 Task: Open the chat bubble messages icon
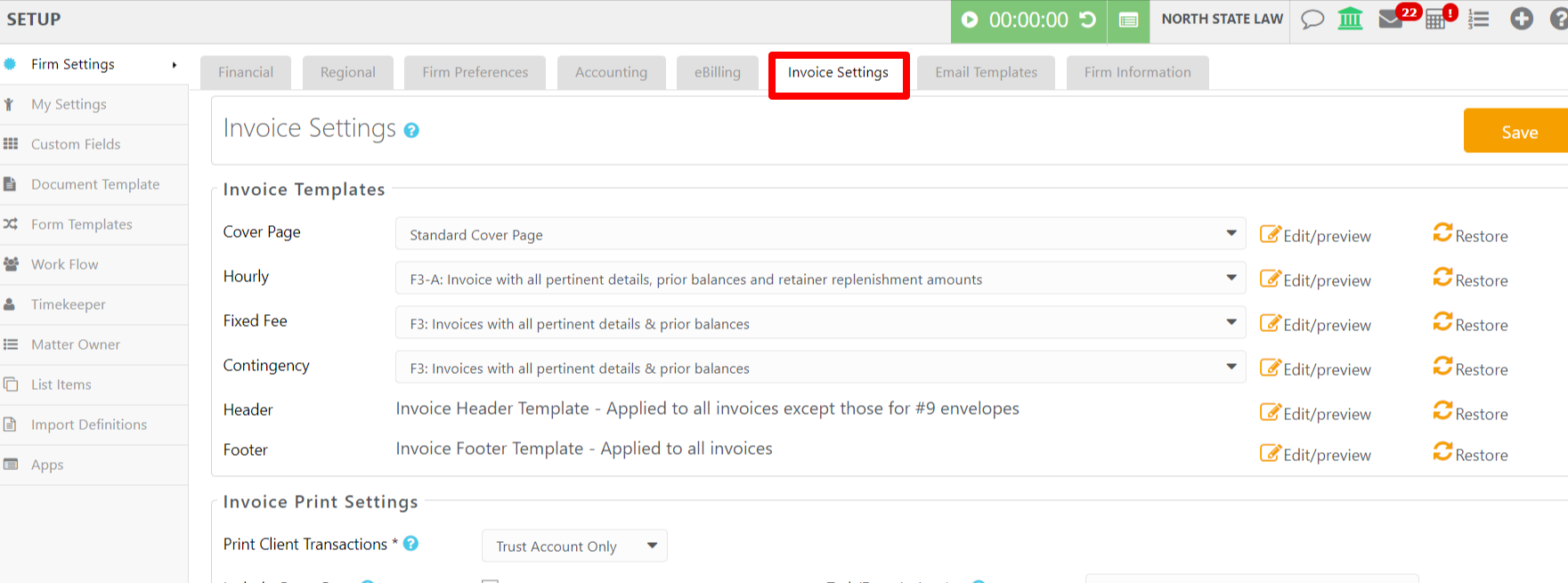coord(1312,20)
